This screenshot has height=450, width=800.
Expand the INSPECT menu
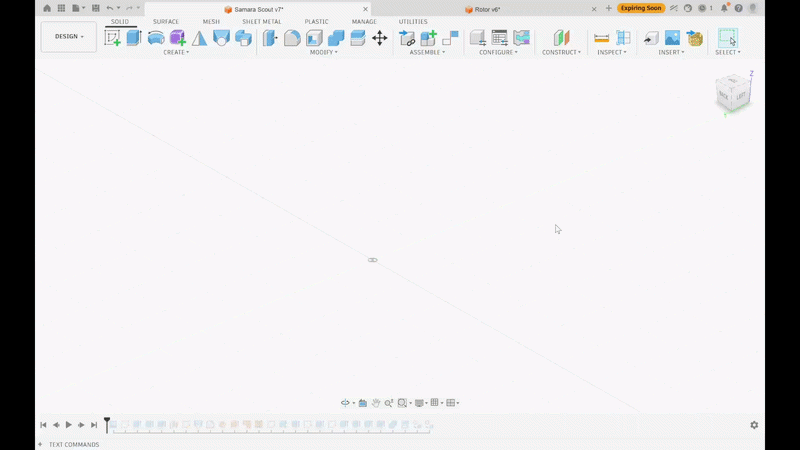612,53
